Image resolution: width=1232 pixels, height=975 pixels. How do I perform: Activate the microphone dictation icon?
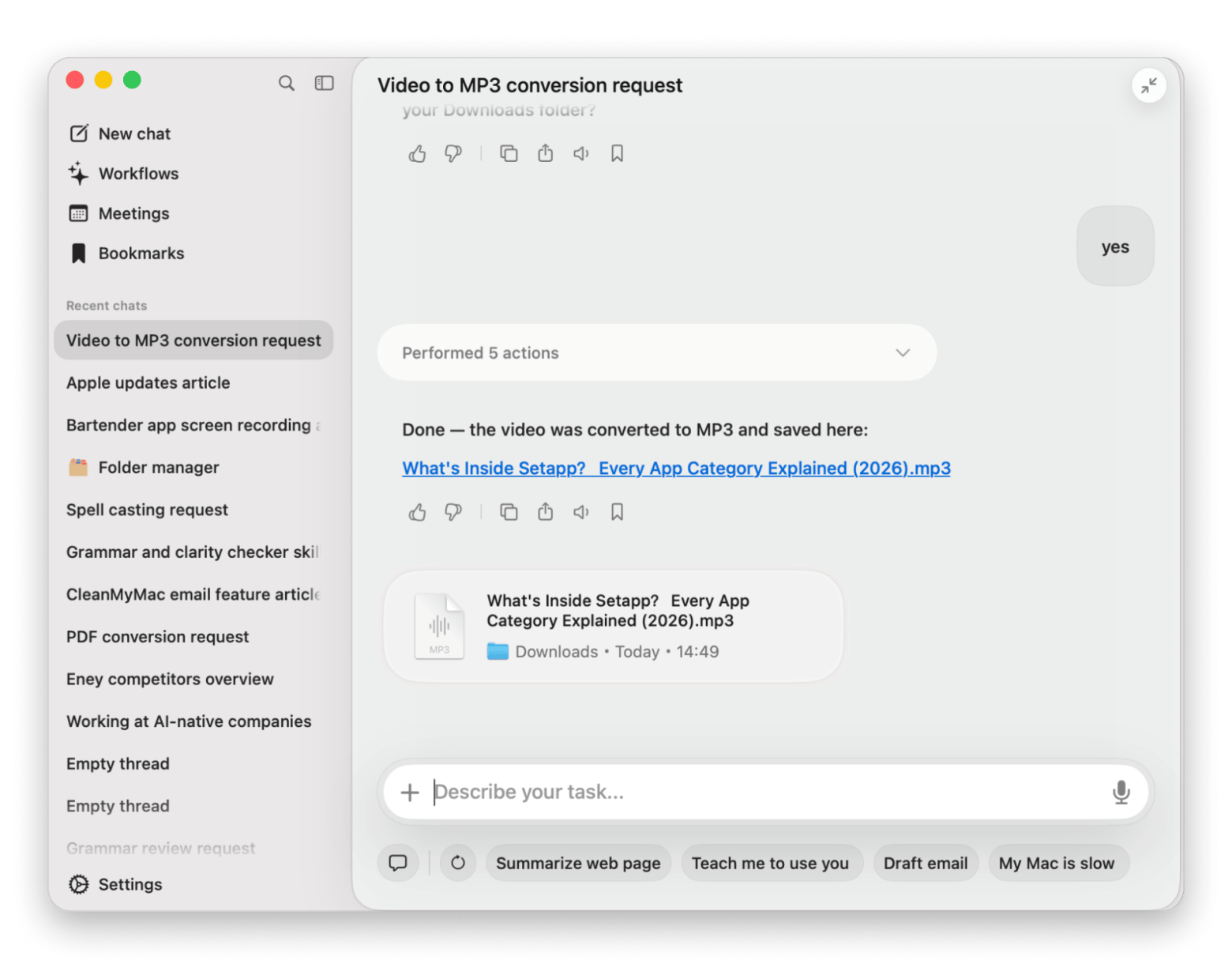pos(1121,792)
